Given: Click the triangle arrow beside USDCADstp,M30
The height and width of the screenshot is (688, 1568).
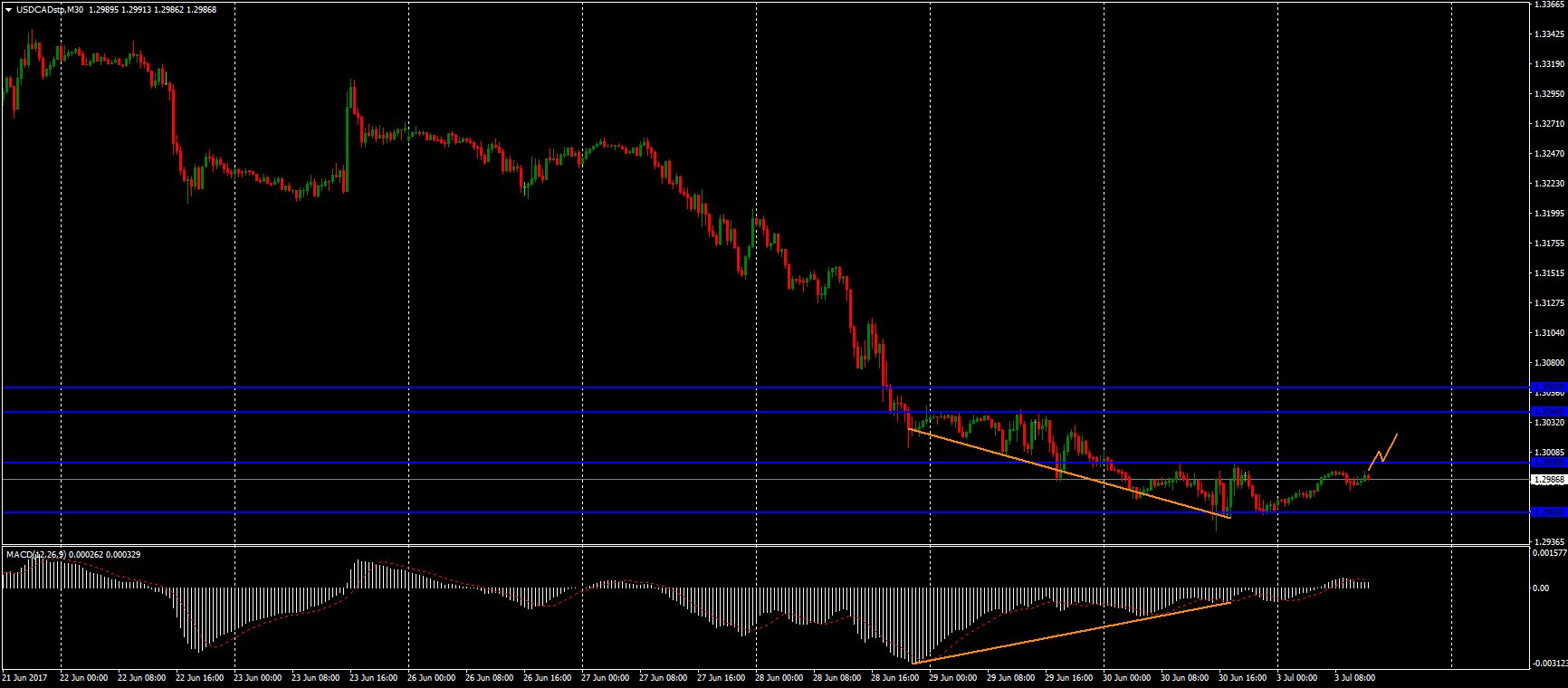Looking at the screenshot, I should [8, 10].
